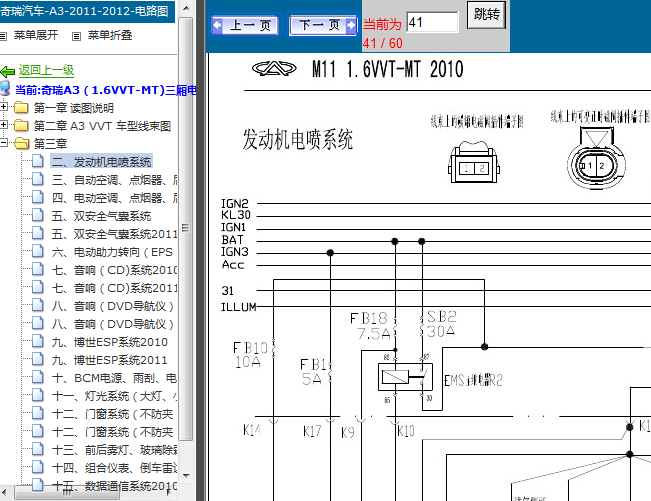Click the rectangular two-pin connector symbol

474,163
